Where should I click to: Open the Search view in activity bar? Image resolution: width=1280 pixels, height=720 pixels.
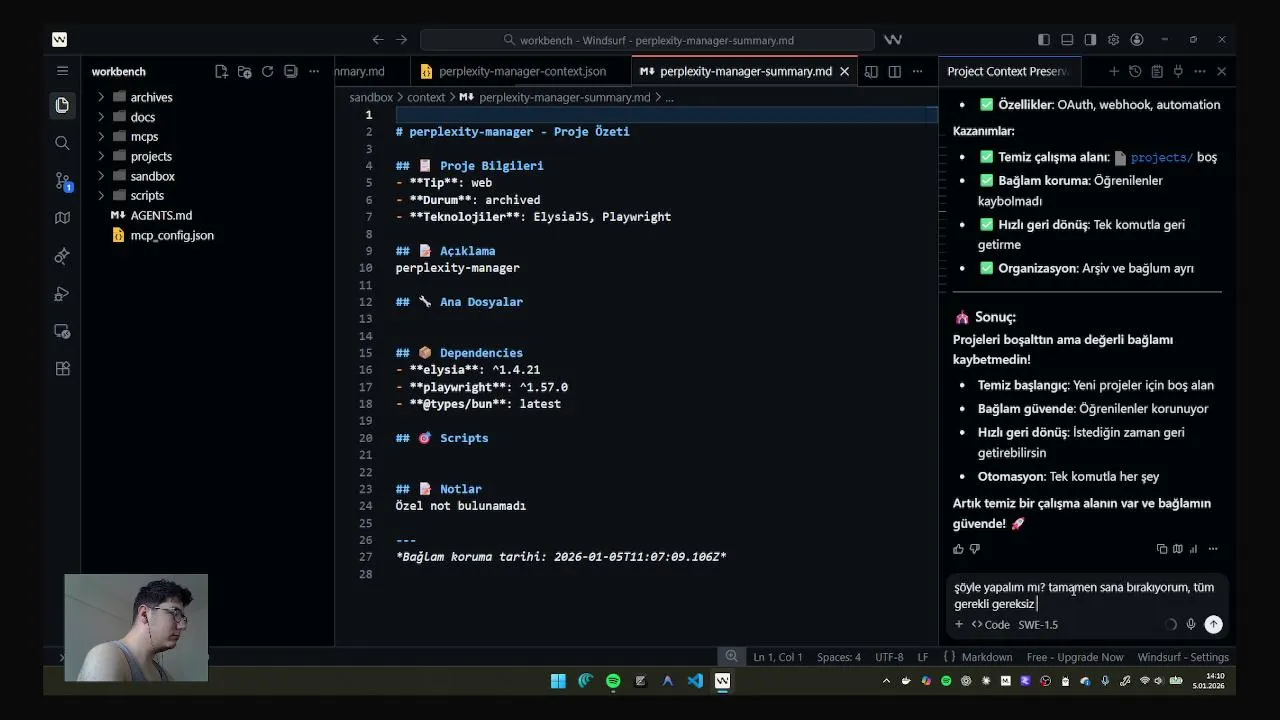tap(62, 143)
